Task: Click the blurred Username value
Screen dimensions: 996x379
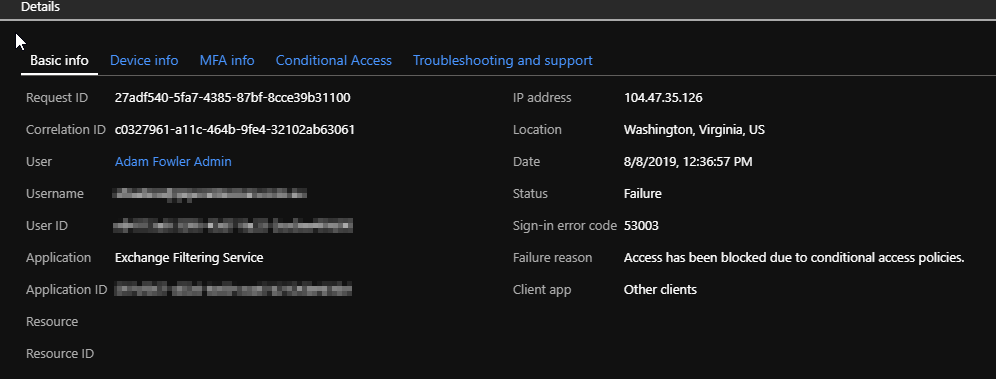Action: 210,194
